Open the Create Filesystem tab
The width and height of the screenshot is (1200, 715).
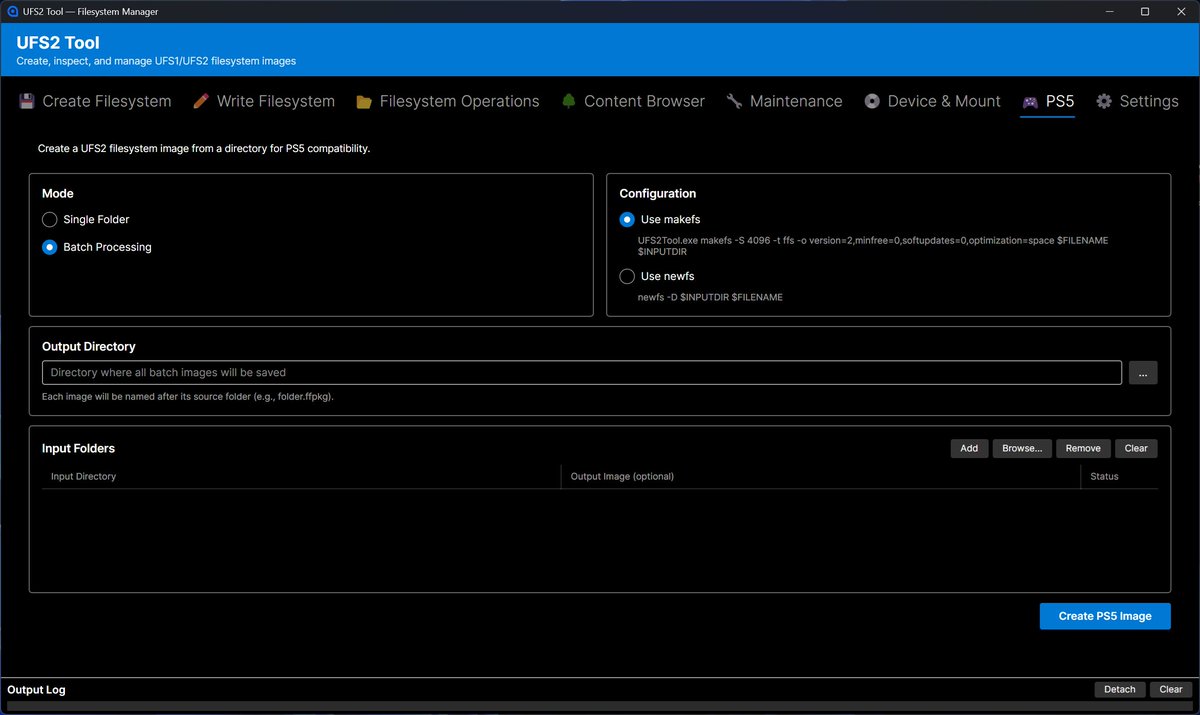(95, 101)
